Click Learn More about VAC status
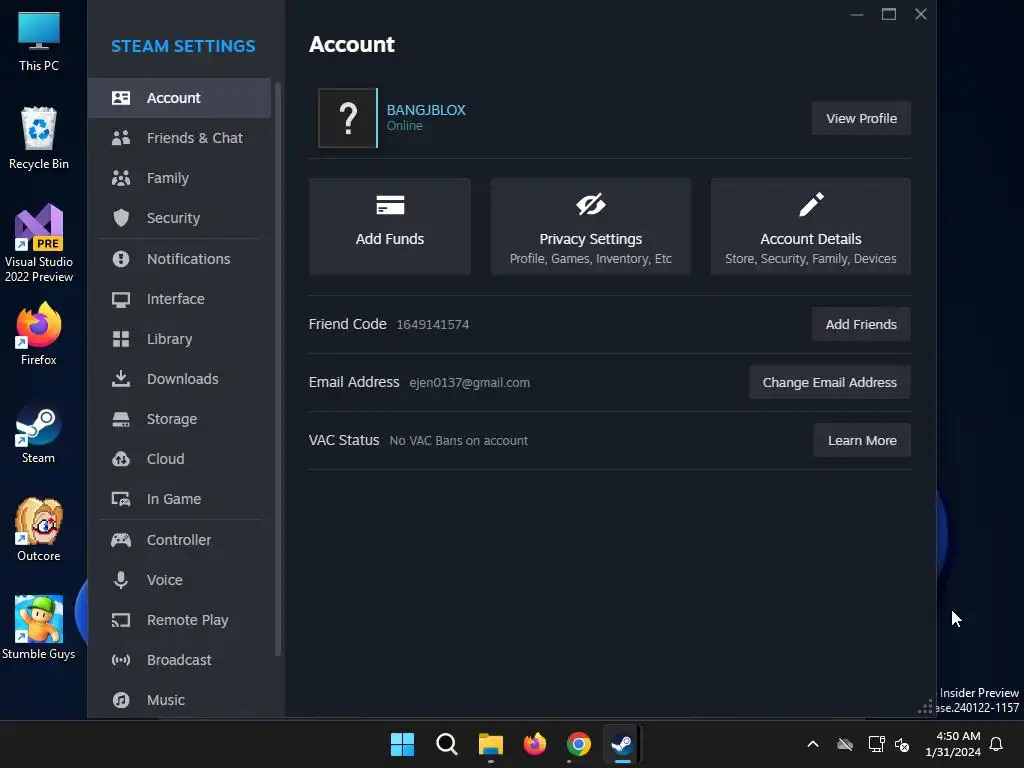Image resolution: width=1024 pixels, height=768 pixels. click(862, 440)
